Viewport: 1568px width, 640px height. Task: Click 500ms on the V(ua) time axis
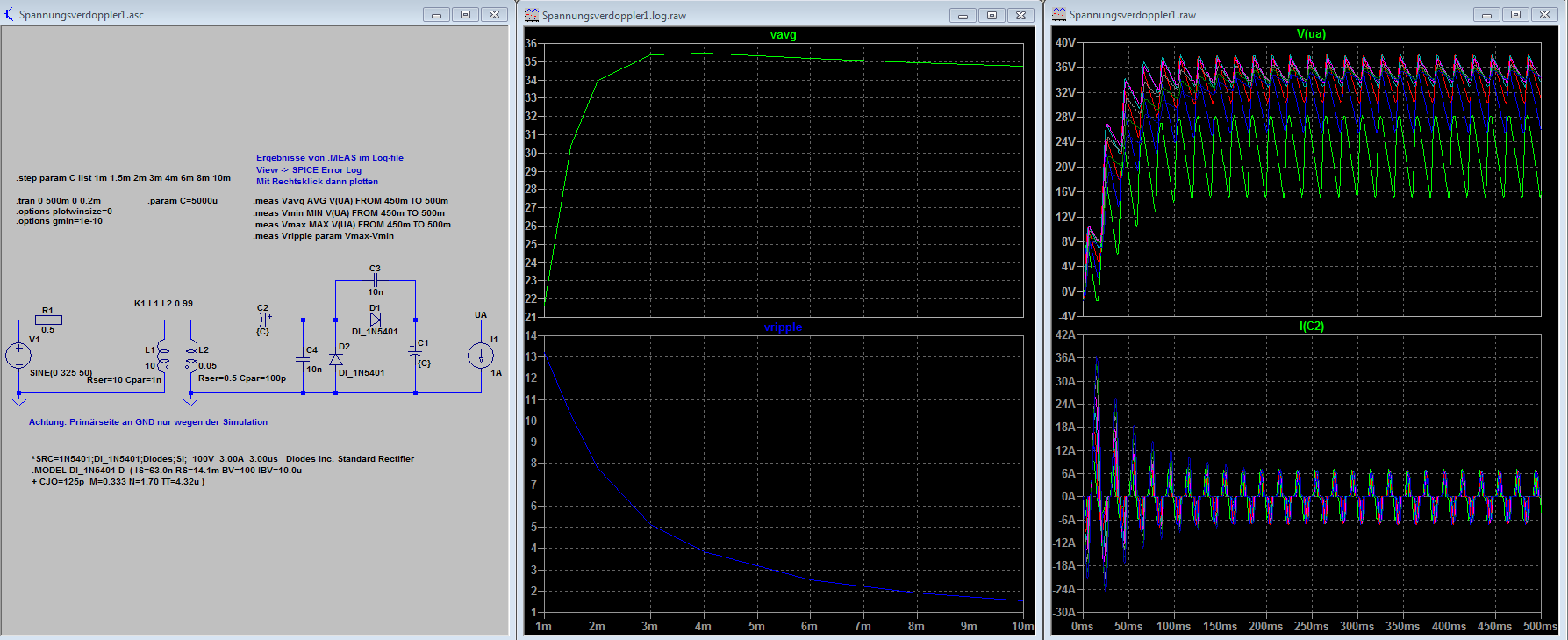tap(1540, 627)
